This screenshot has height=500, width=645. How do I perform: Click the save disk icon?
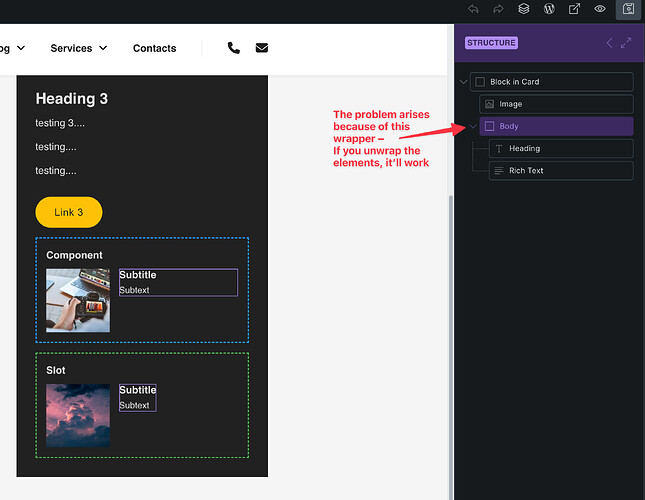(628, 9)
